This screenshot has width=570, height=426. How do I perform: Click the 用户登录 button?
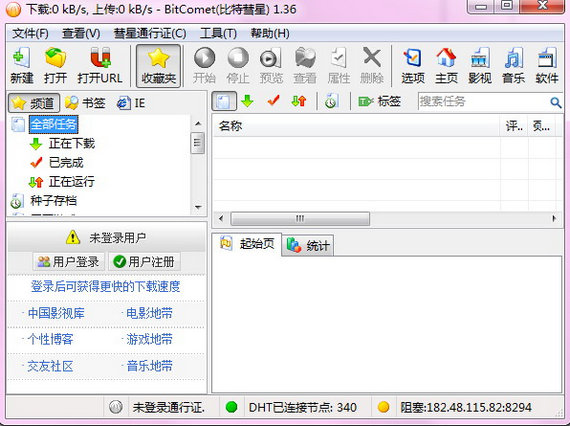click(x=69, y=262)
